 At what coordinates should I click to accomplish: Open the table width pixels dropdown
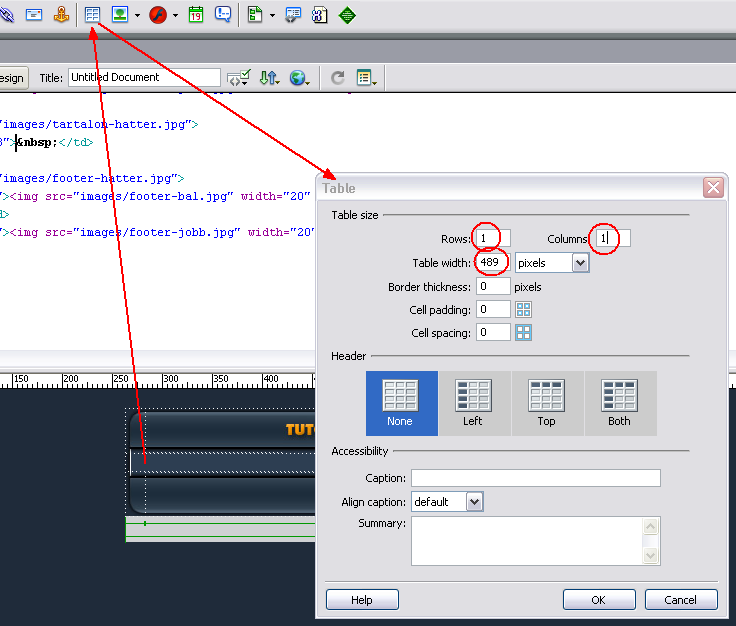click(580, 263)
